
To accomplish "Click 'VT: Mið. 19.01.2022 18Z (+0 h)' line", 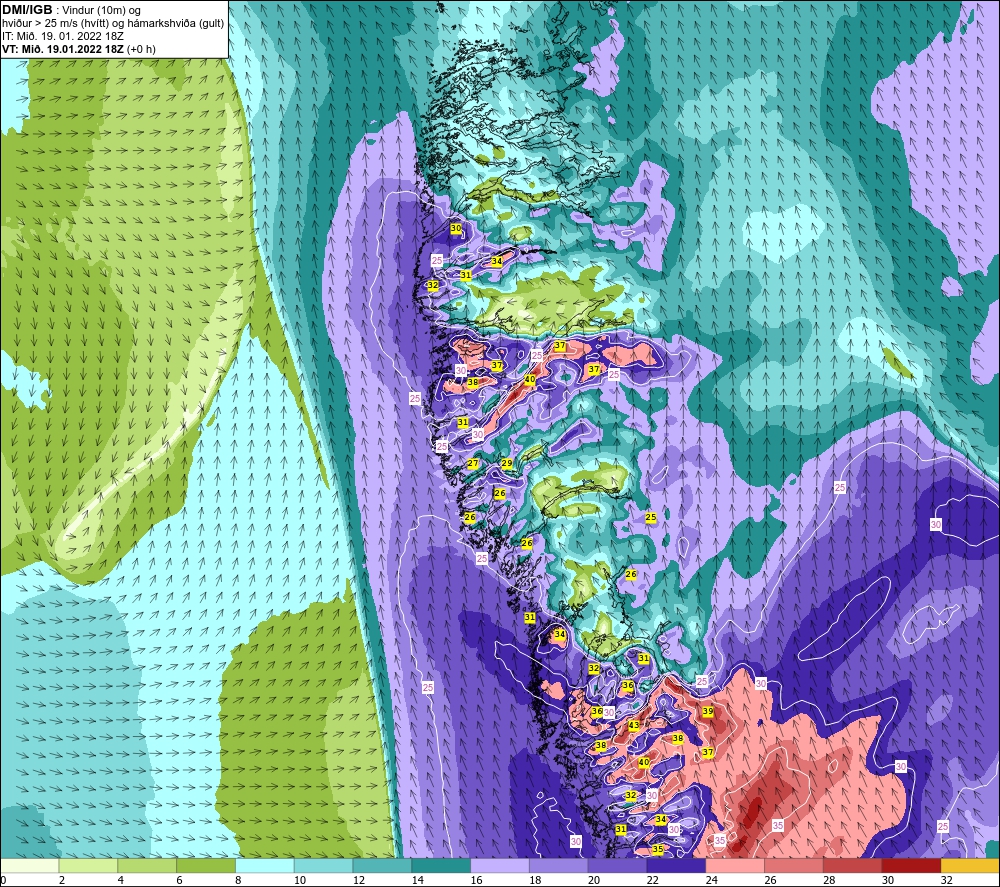I will pyautogui.click(x=78, y=49).
